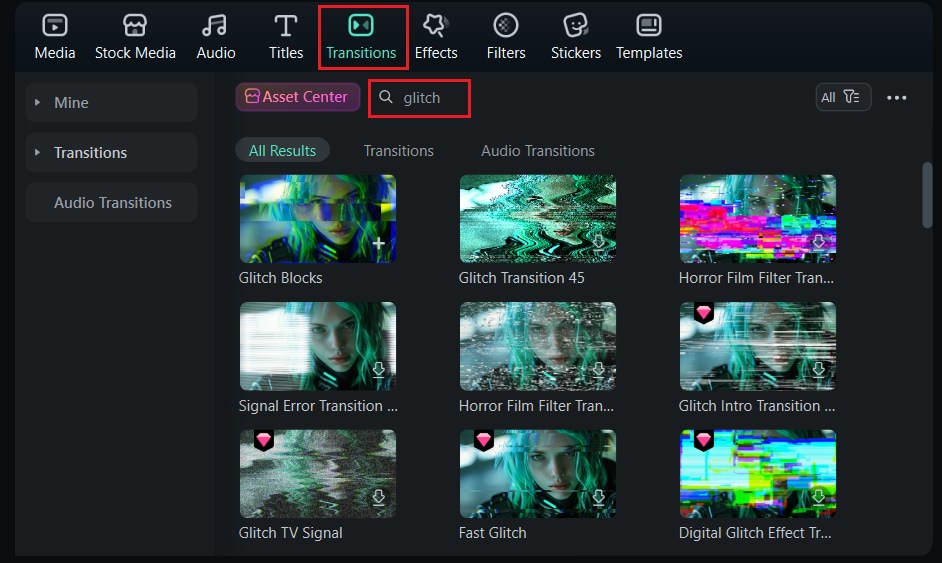Click the Glitch Transition 45 label text
The height and width of the screenshot is (563, 942).
[521, 278]
